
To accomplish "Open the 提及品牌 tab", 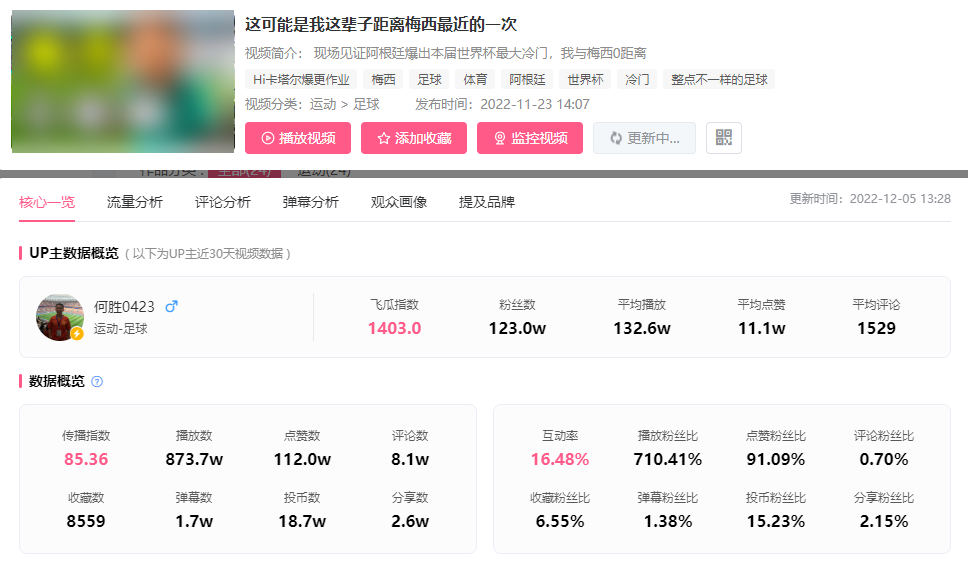I will pyautogui.click(x=486, y=202).
